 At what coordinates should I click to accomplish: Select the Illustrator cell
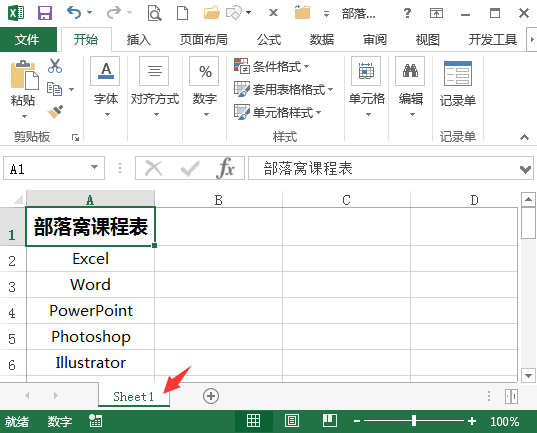[x=90, y=363]
